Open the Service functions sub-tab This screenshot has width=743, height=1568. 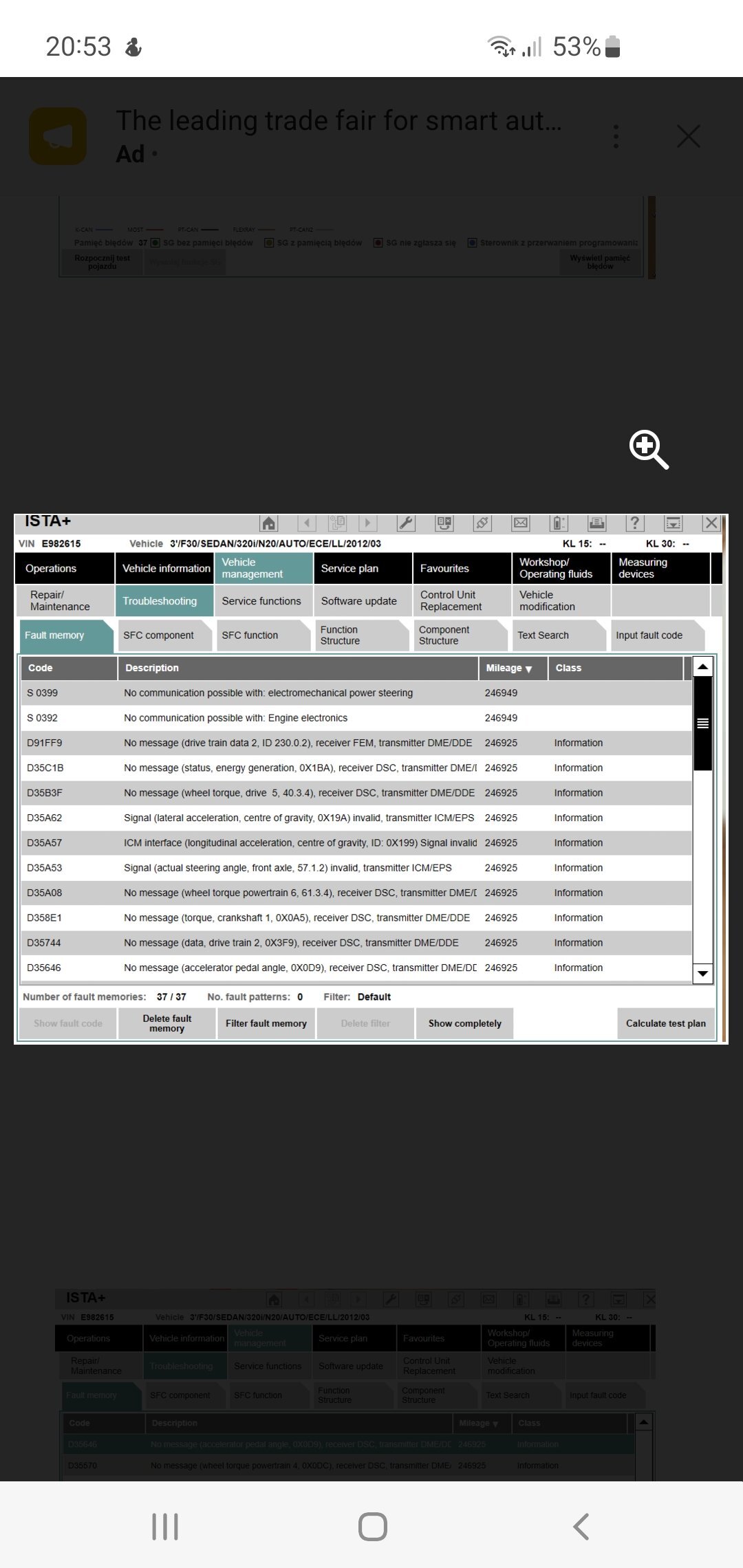pos(264,601)
